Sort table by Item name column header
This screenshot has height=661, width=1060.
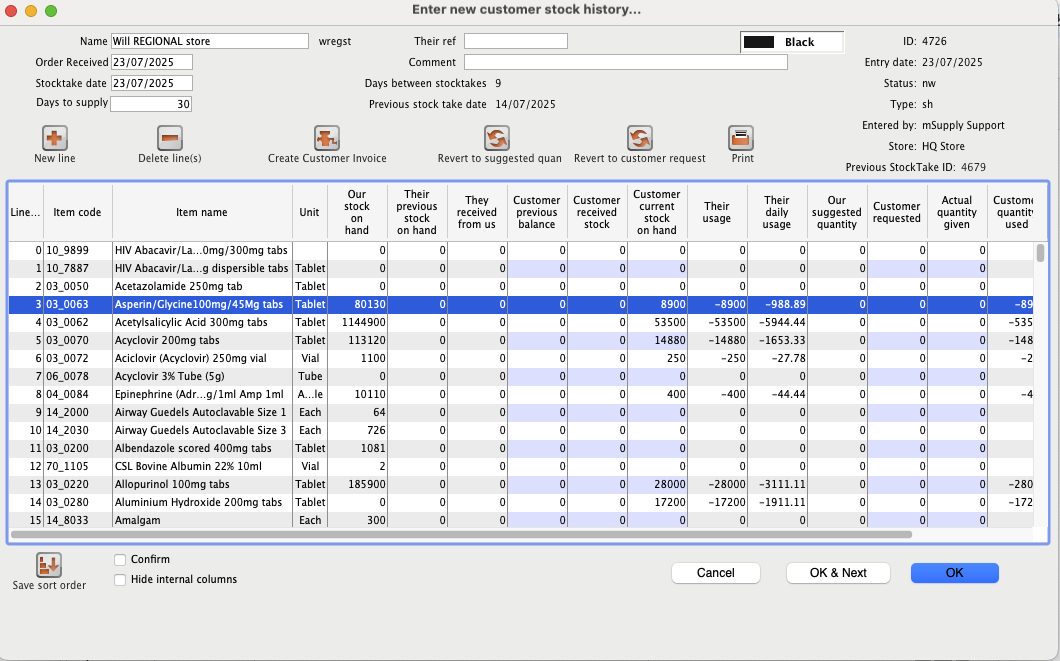(x=202, y=212)
